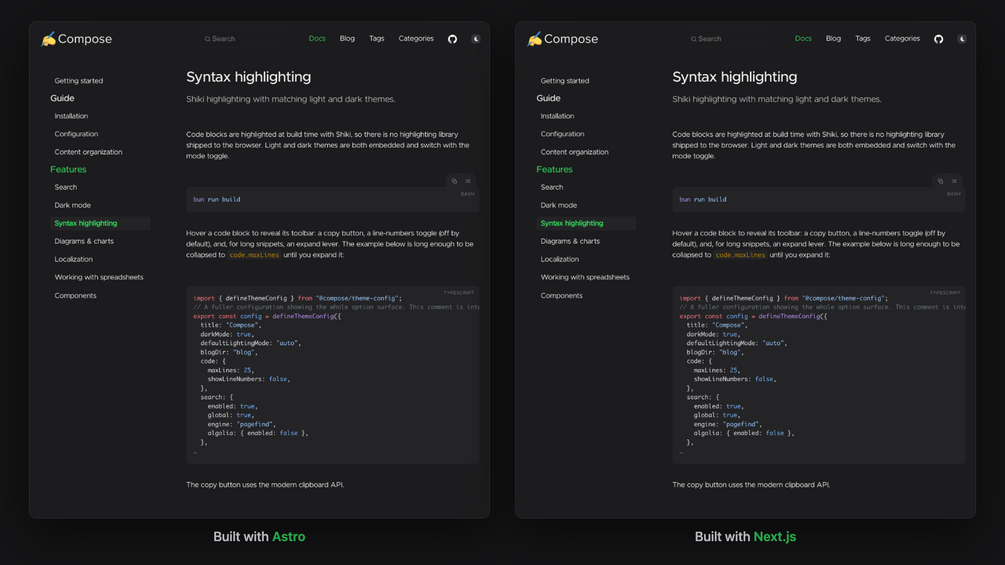
Task: Open the Tags nav item in Astro panel
Action: (x=376, y=38)
